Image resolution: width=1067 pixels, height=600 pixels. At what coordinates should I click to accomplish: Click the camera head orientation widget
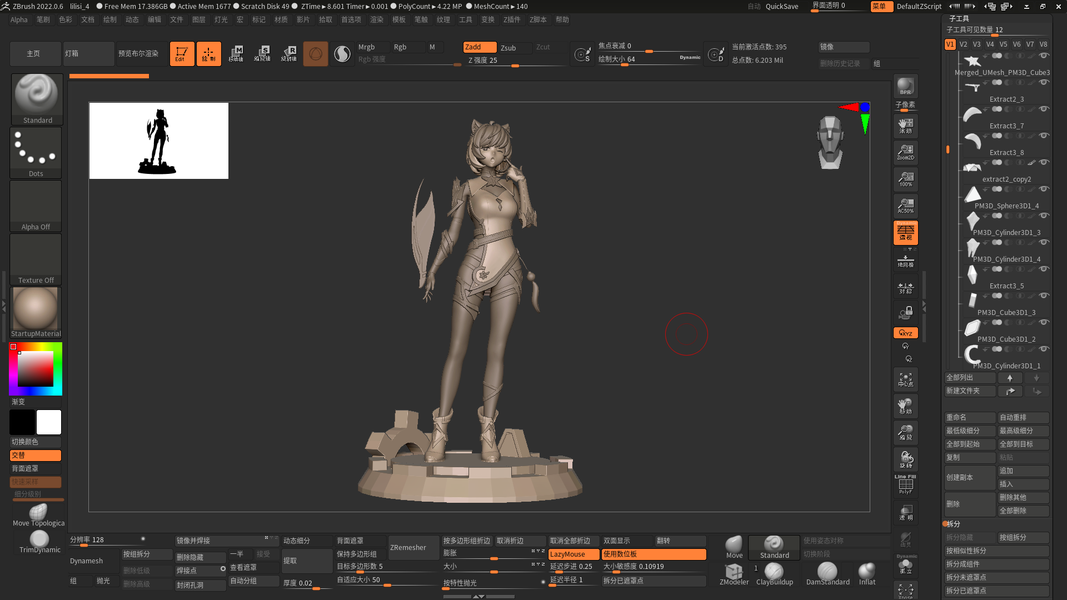[830, 142]
